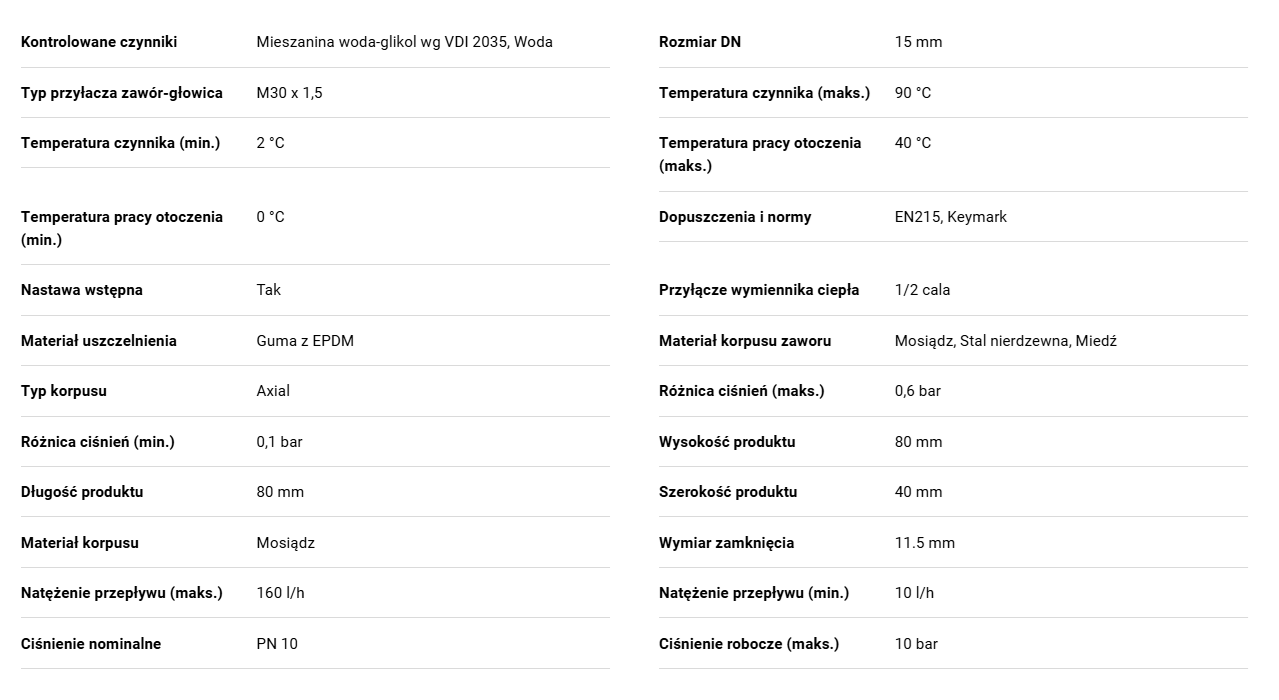
Task: Click the Nastawa wstępna label
Action: pos(82,290)
